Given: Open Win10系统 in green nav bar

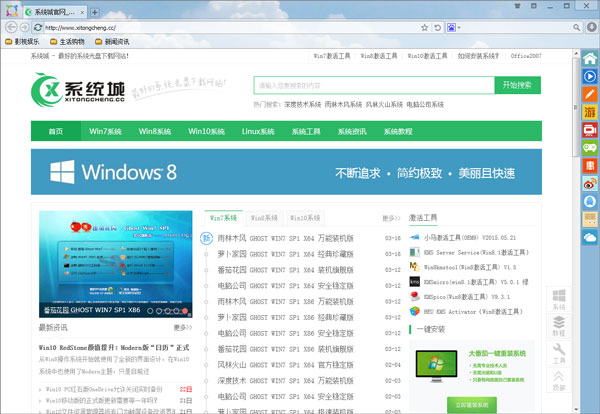Looking at the screenshot, I should tap(207, 131).
